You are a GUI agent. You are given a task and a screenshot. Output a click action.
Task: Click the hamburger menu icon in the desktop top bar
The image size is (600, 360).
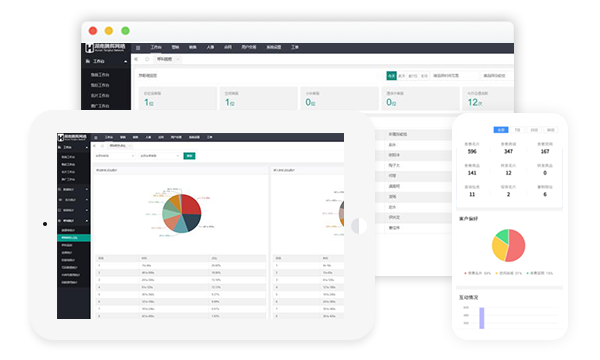pos(138,48)
